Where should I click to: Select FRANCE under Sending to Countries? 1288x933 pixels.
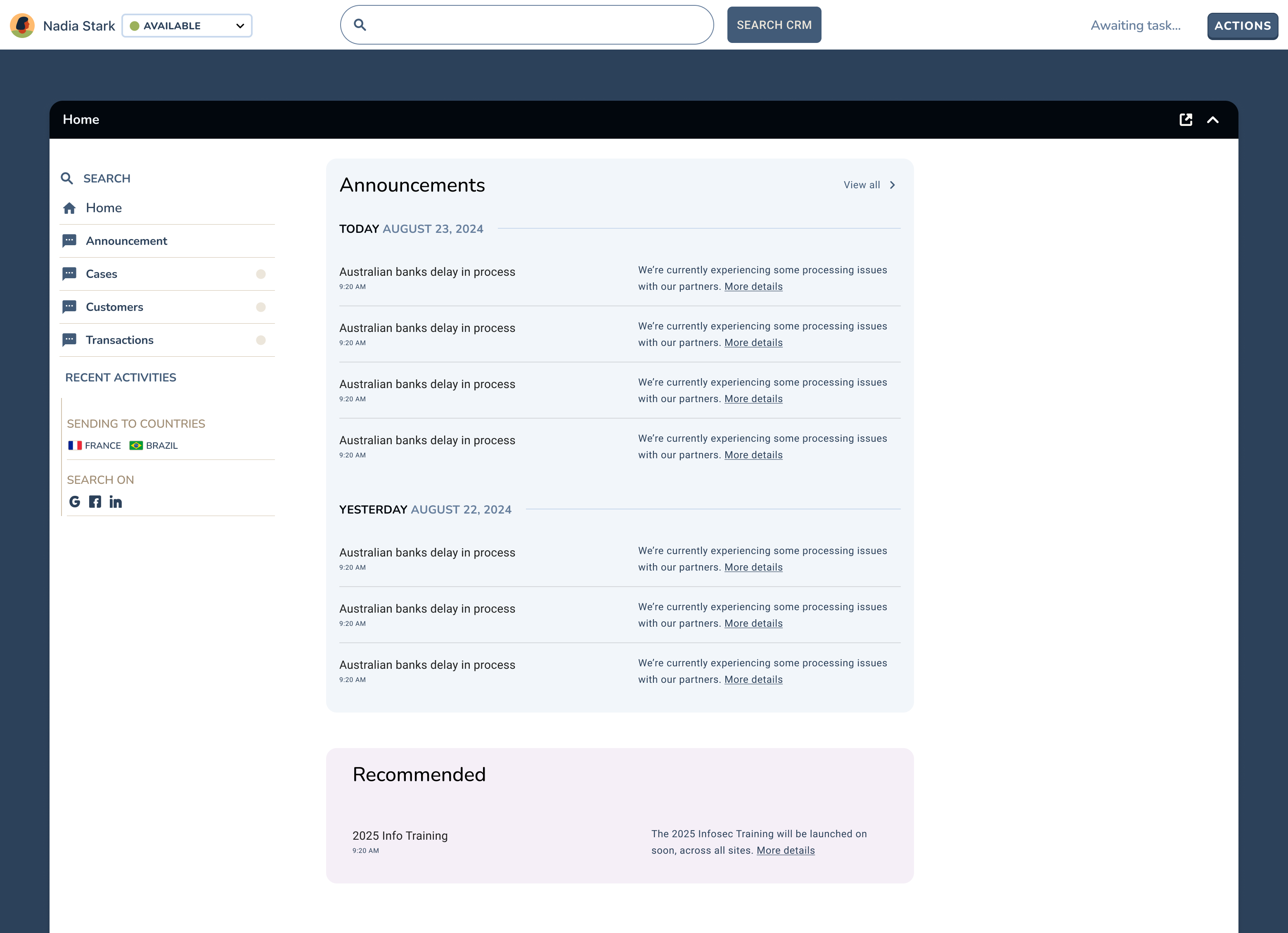click(x=103, y=446)
